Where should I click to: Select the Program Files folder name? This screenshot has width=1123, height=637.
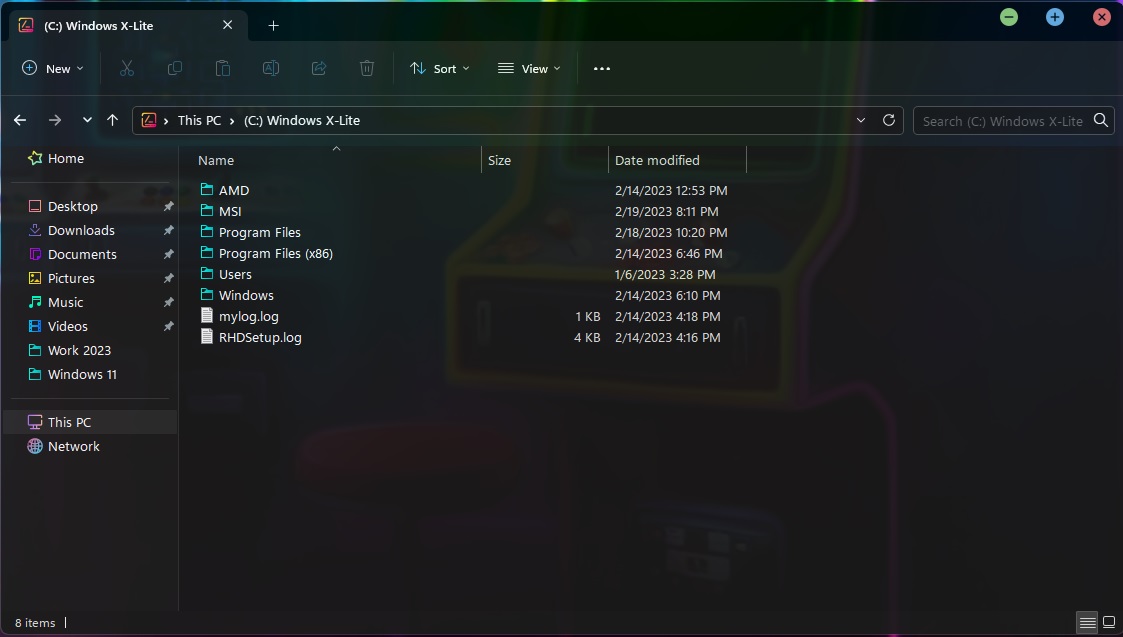tap(259, 232)
